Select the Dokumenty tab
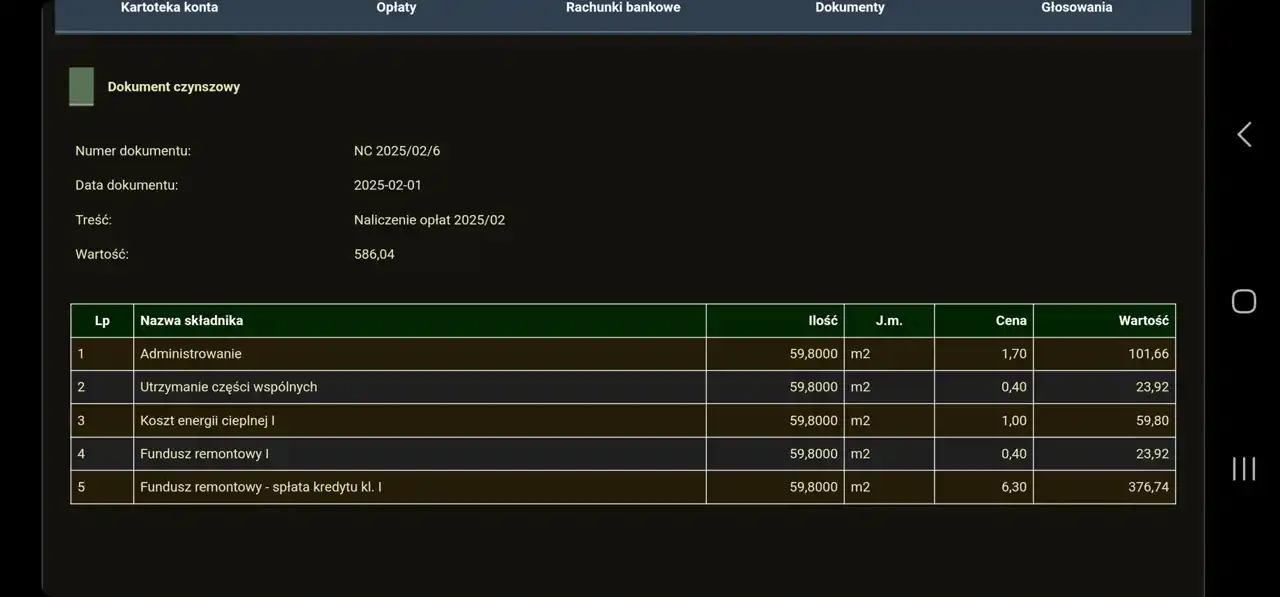 tap(850, 8)
